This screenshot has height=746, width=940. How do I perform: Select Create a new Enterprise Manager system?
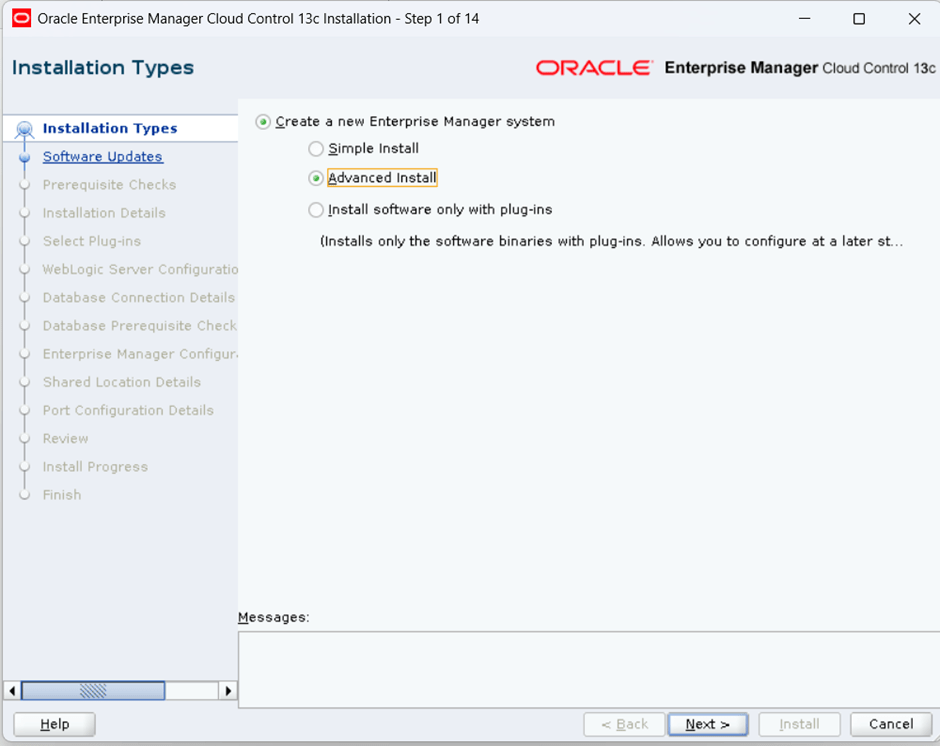263,122
